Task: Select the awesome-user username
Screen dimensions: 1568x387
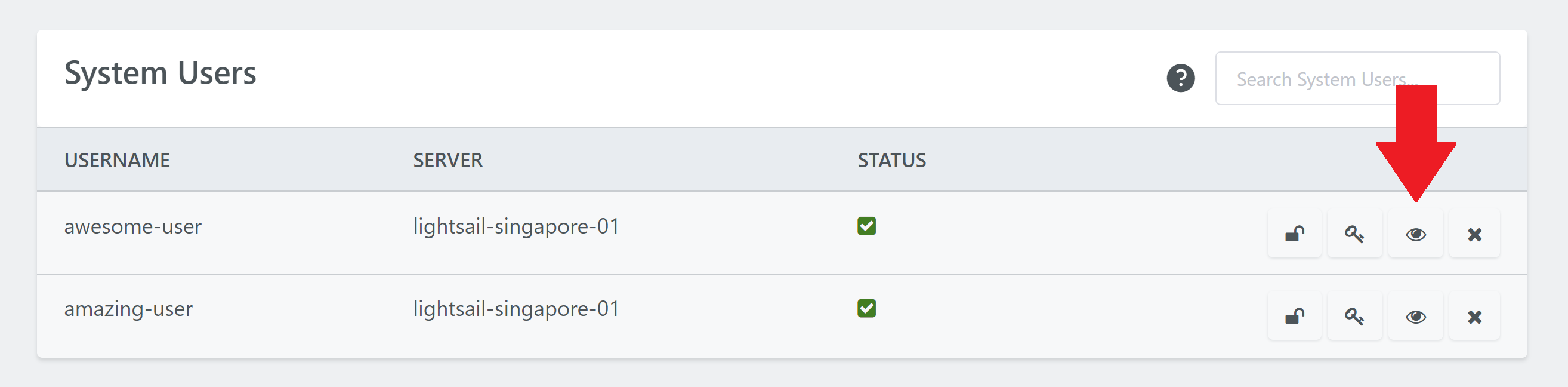Action: point(132,227)
